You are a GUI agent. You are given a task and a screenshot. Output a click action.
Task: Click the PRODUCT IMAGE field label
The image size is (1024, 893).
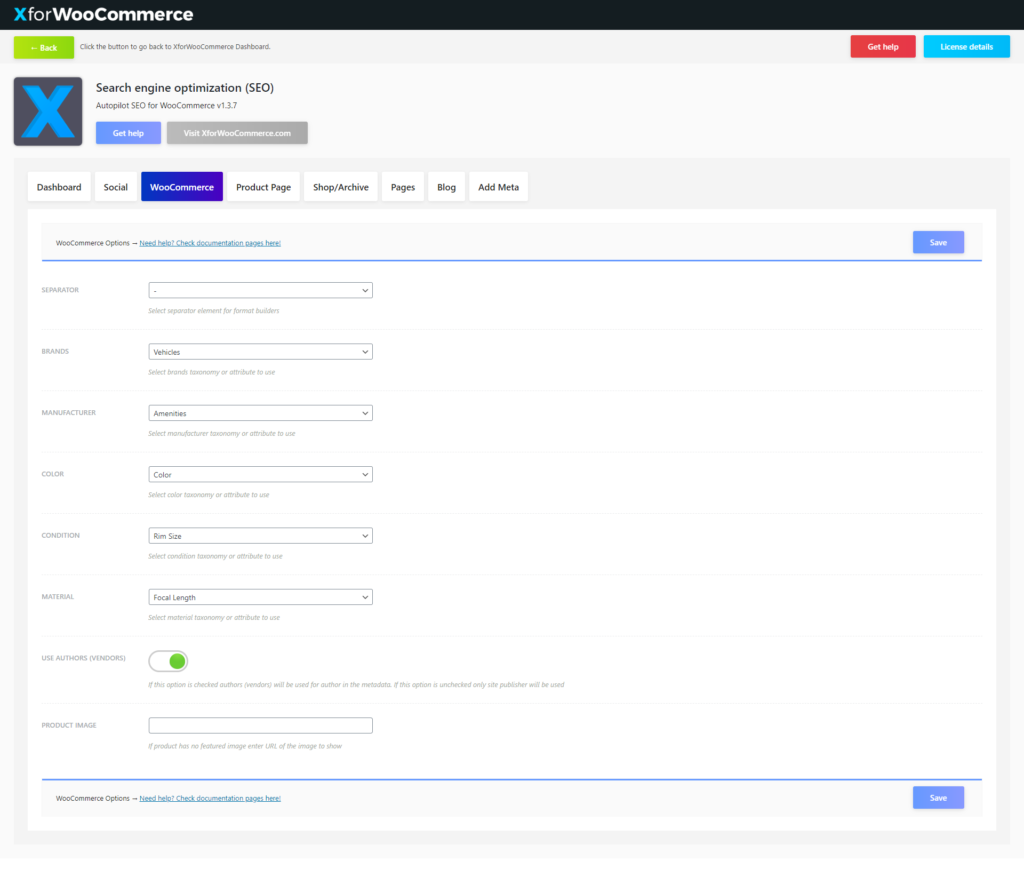[69, 725]
